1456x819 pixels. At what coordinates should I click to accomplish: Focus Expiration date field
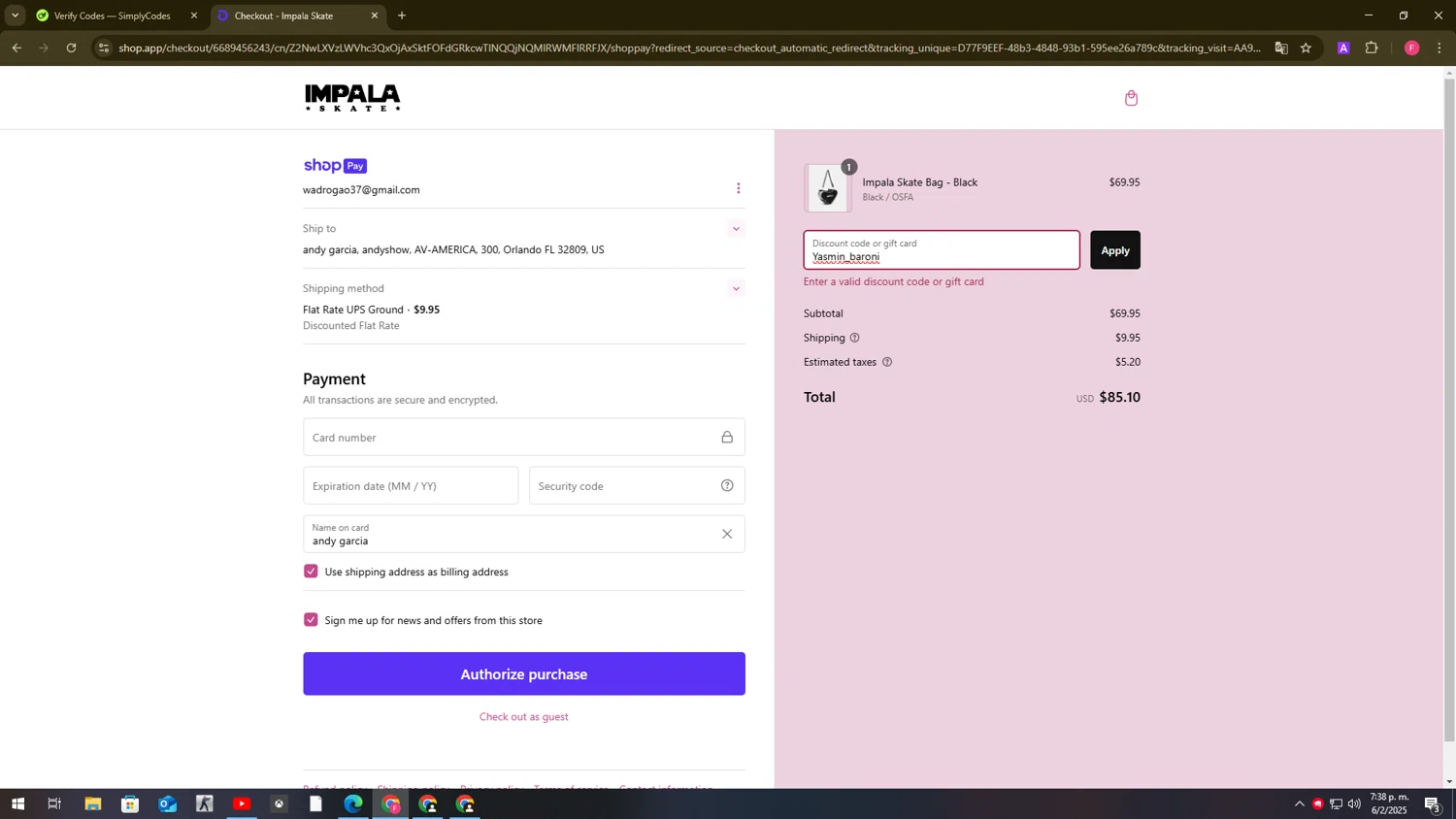411,485
